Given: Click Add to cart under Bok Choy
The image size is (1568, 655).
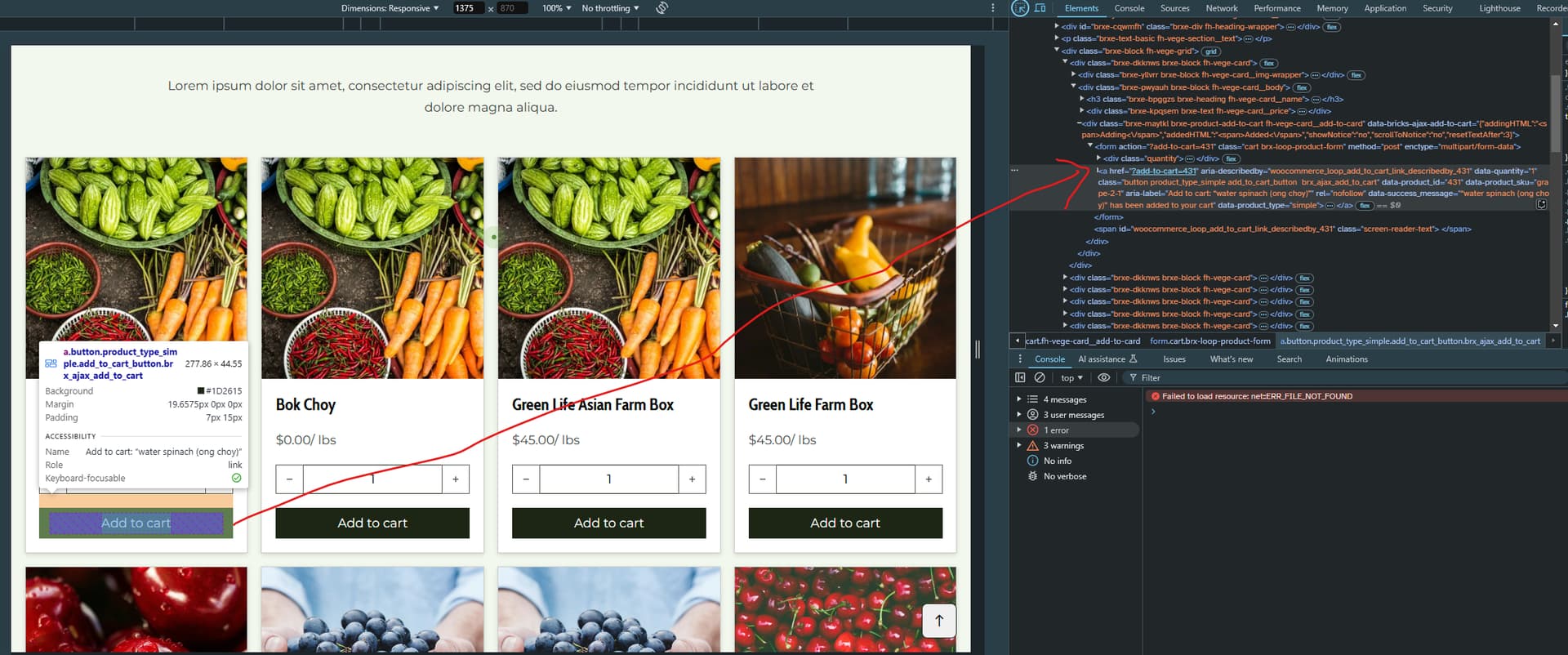Looking at the screenshot, I should (x=372, y=524).
